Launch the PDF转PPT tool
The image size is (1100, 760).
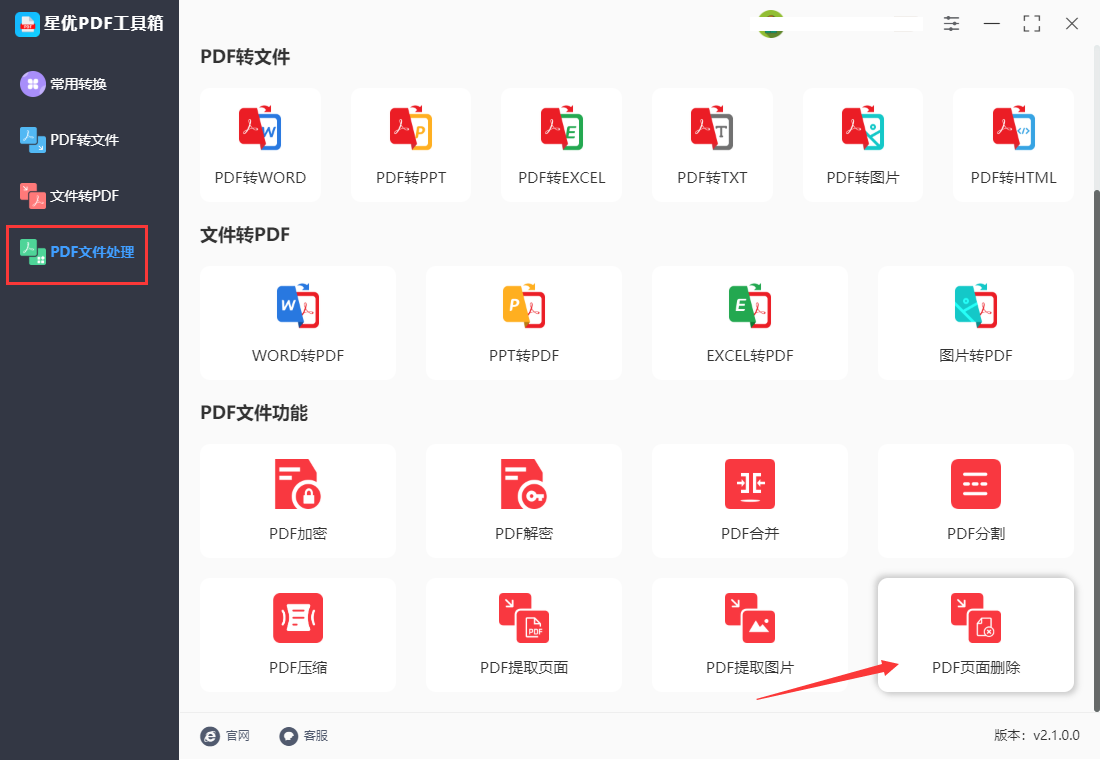[411, 145]
